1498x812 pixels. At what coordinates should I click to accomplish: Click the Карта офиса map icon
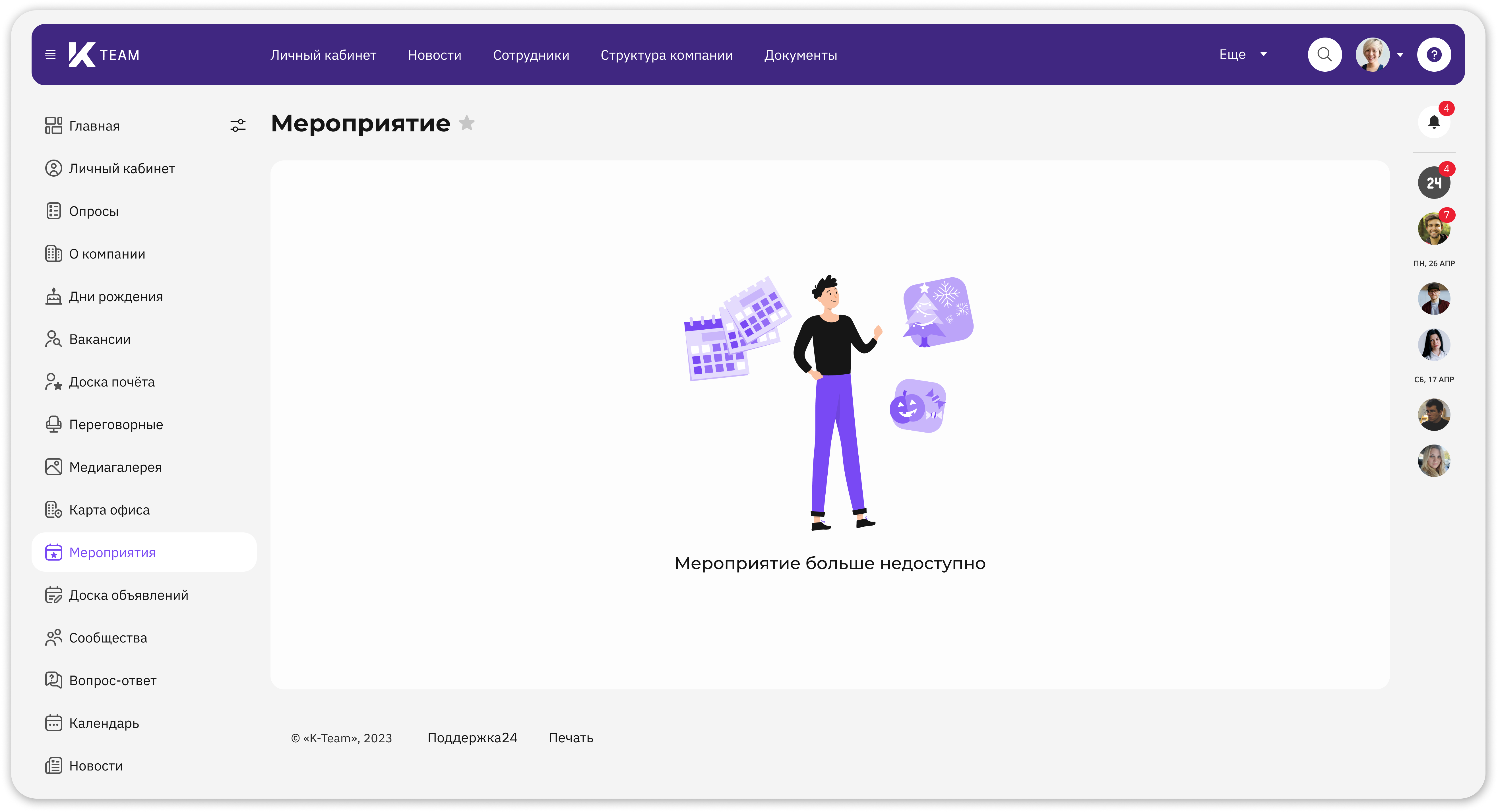pyautogui.click(x=53, y=510)
